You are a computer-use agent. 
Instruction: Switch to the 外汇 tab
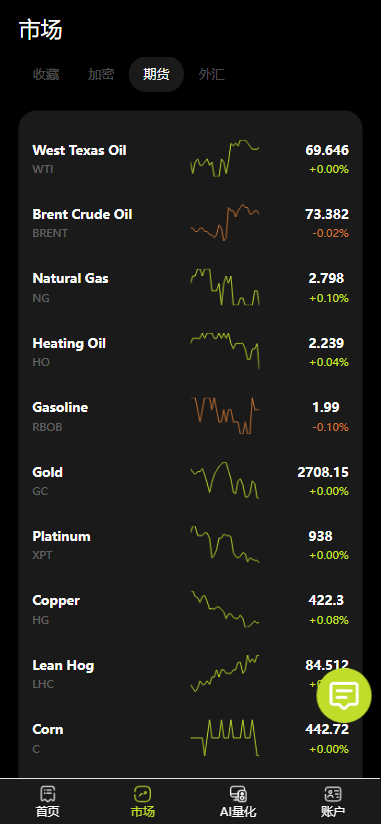tap(211, 75)
